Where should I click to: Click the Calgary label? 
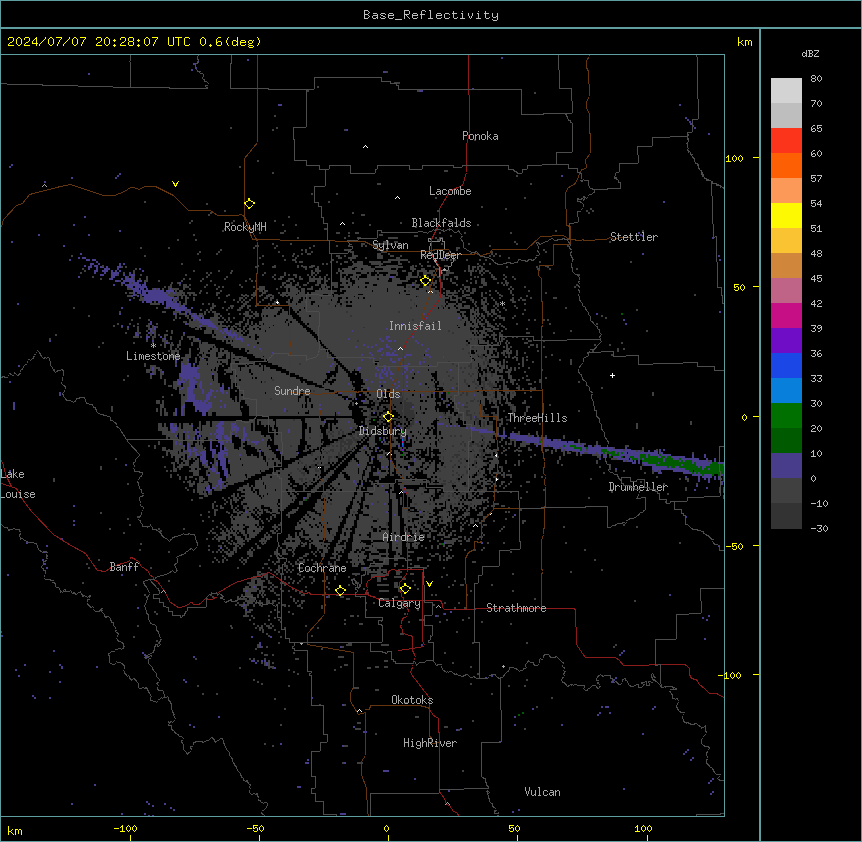click(399, 603)
